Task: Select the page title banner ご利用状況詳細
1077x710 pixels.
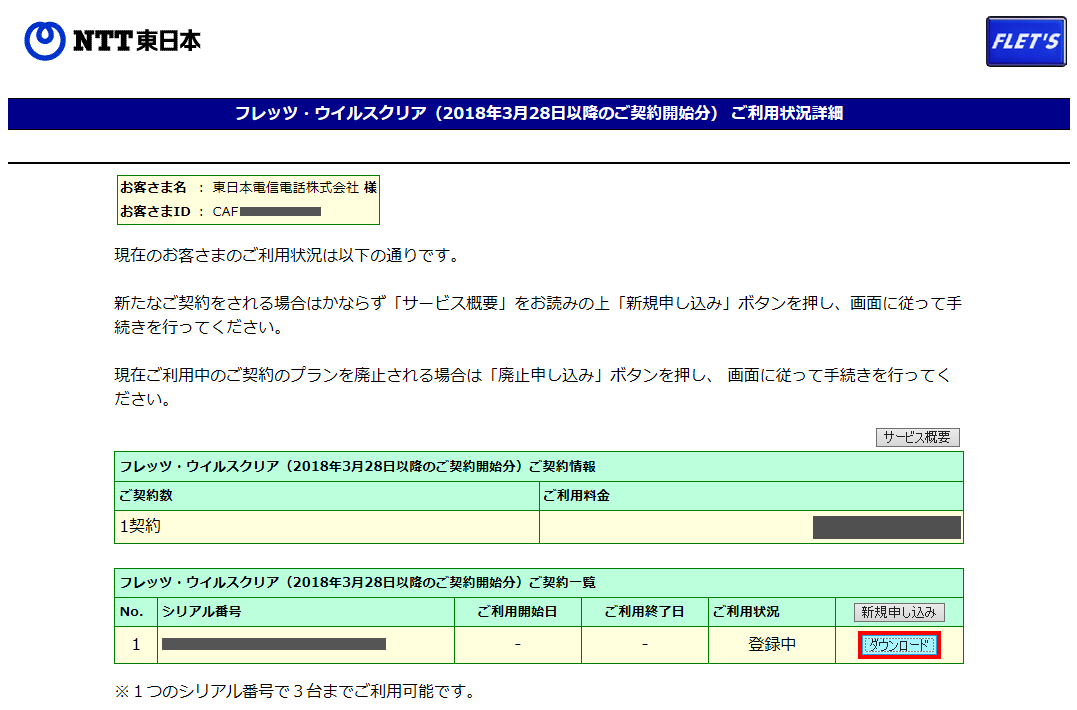Action: pyautogui.click(x=538, y=113)
